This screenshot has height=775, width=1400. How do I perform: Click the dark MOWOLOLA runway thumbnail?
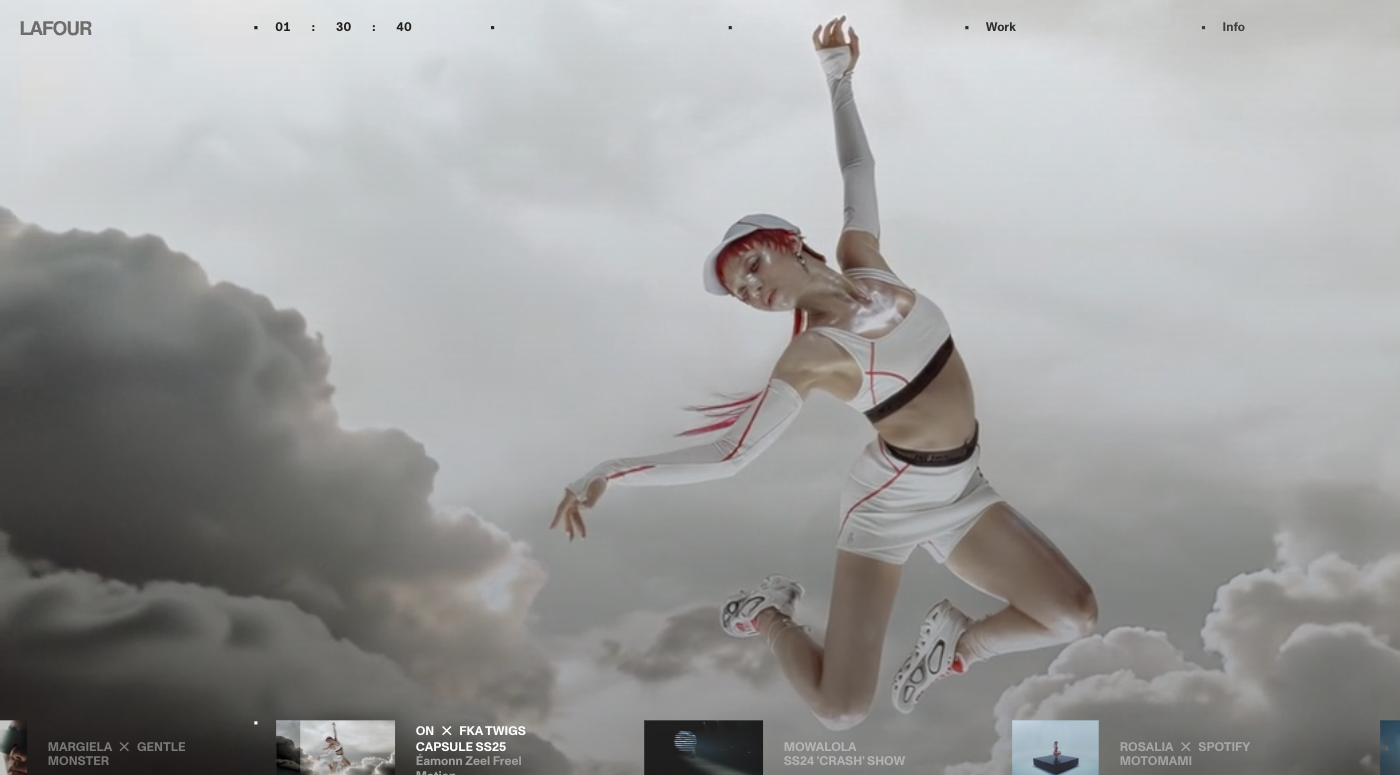(x=703, y=747)
